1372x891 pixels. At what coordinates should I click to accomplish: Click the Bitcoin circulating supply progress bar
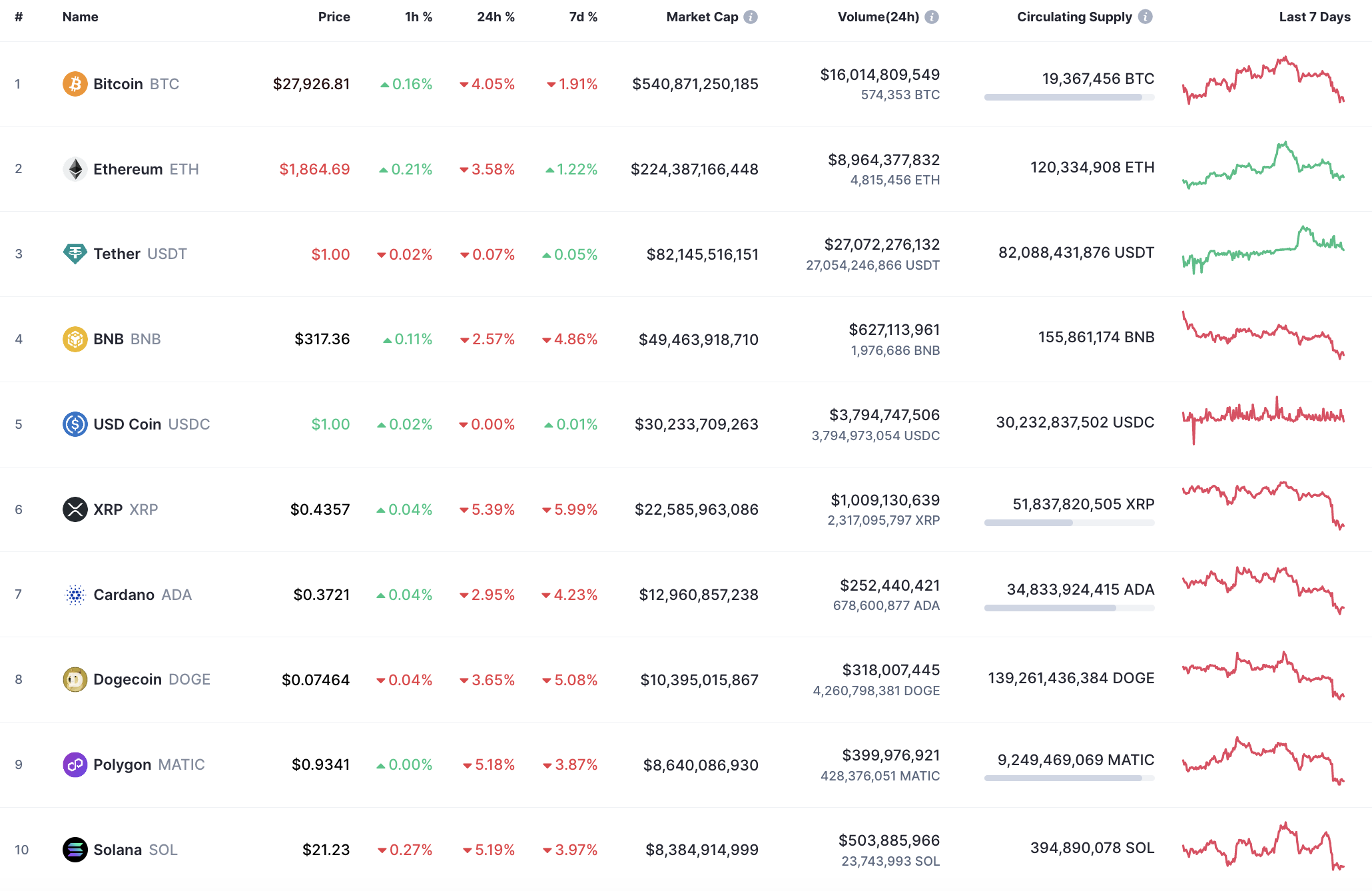point(1069,99)
